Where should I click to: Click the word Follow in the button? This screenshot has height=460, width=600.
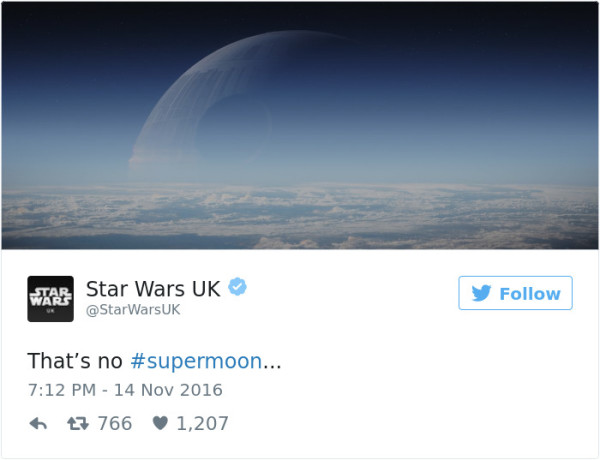pyautogui.click(x=530, y=294)
